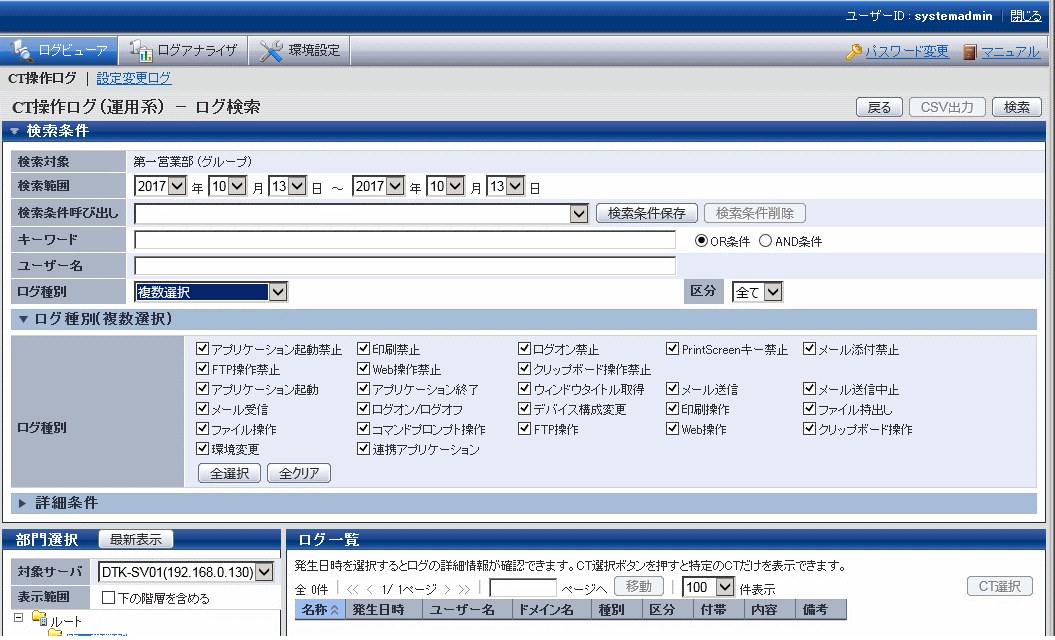Click the key icon for password change
This screenshot has width=1055, height=640.
point(853,52)
